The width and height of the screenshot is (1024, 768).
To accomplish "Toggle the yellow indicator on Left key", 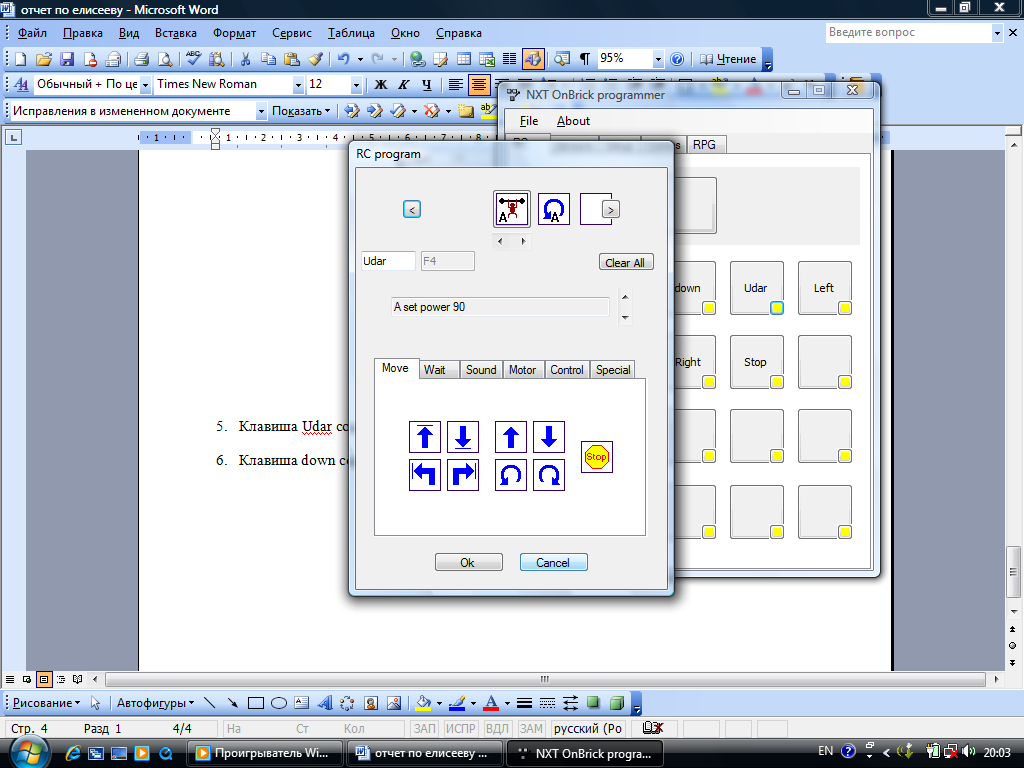I will click(x=844, y=308).
